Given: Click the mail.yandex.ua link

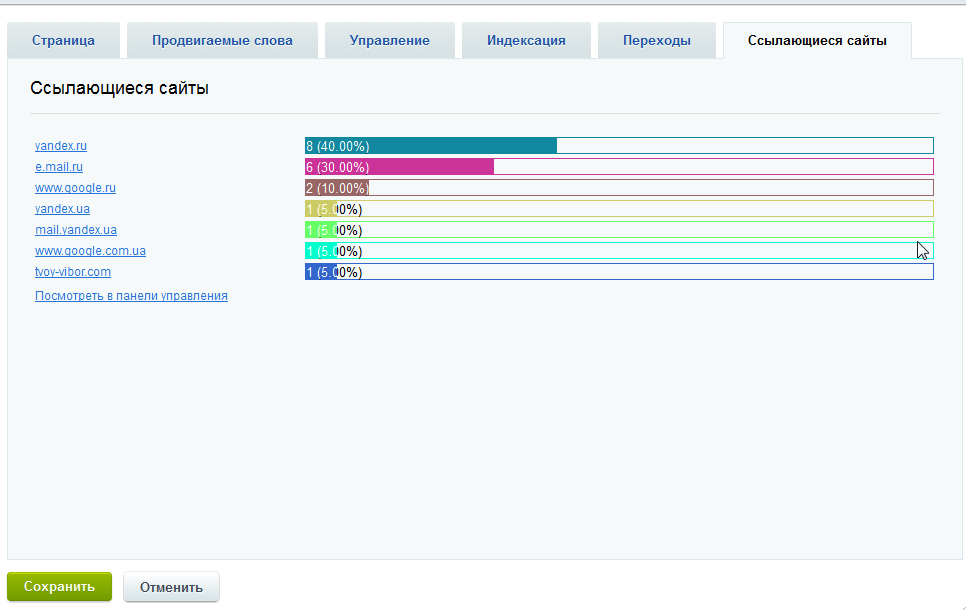Looking at the screenshot, I should pyautogui.click(x=76, y=230).
